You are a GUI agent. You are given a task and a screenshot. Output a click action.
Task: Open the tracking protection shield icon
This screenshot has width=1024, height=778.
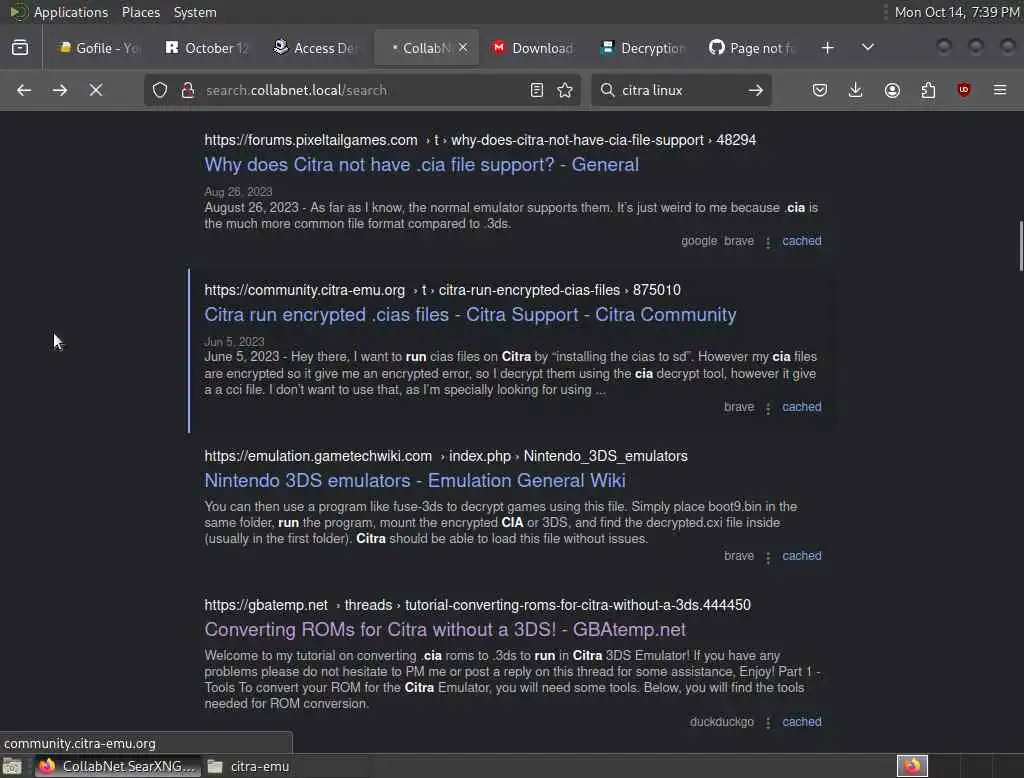coord(160,90)
